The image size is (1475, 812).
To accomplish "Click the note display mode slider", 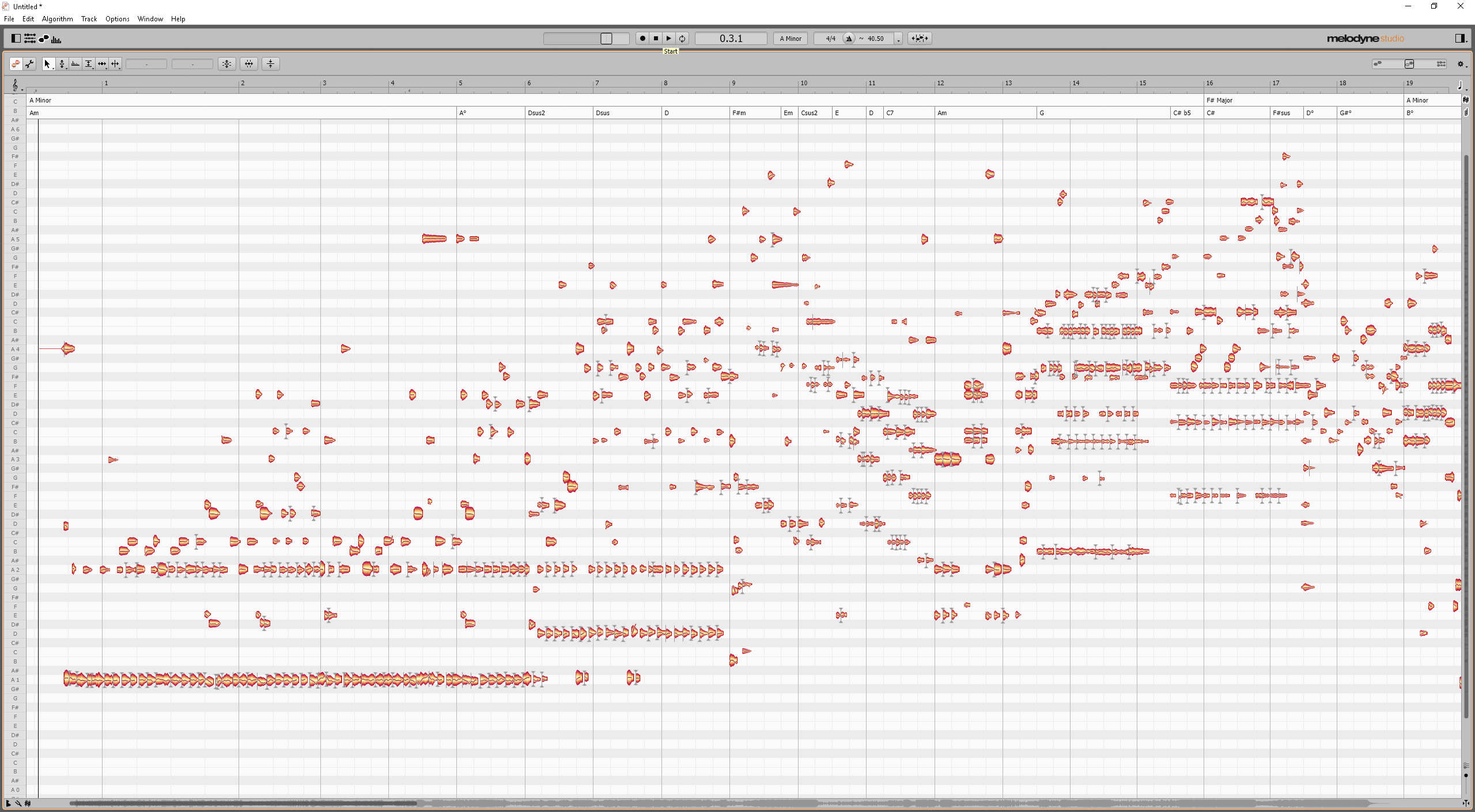I will tap(1409, 64).
